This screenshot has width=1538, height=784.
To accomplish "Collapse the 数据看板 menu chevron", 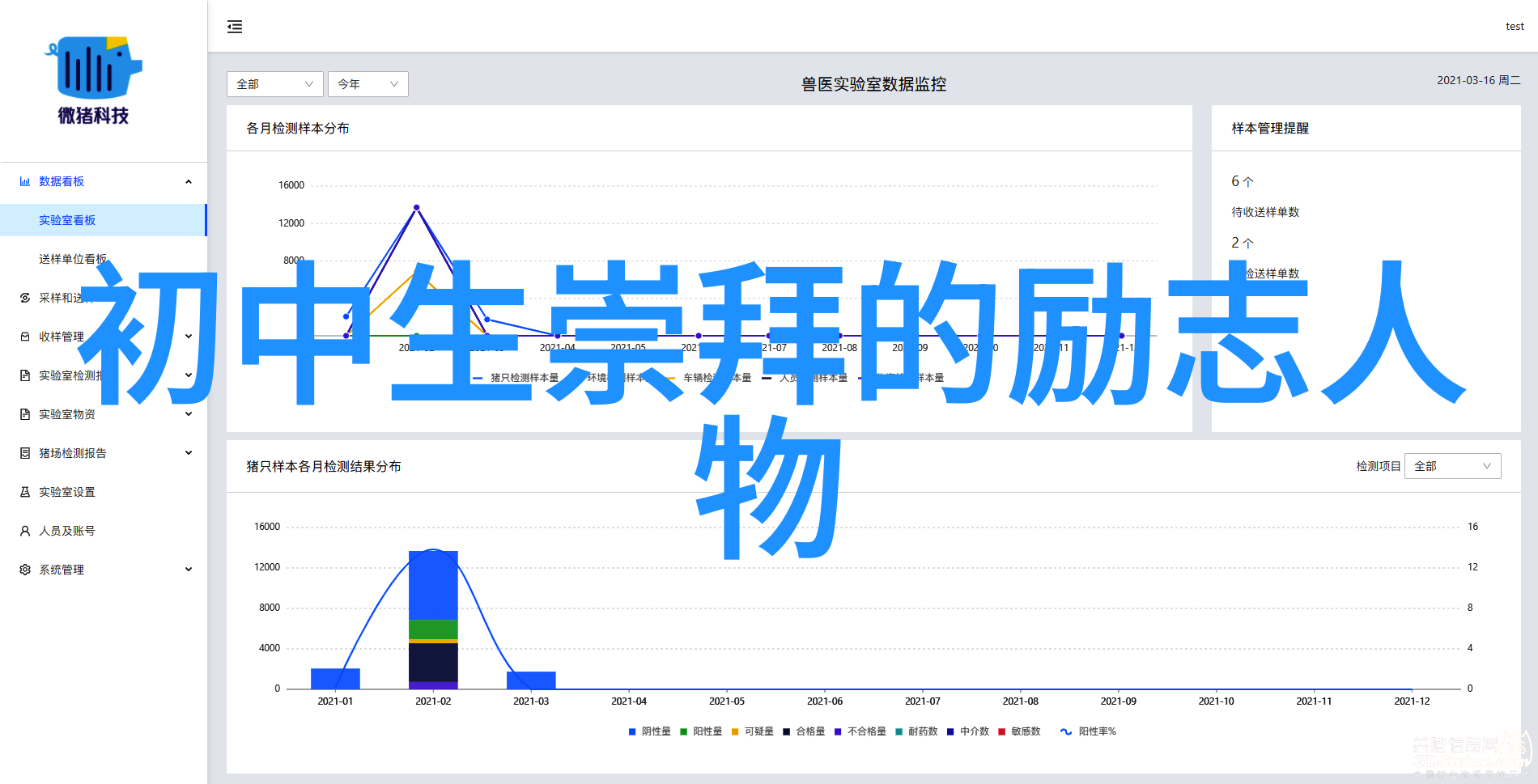I will [189, 181].
